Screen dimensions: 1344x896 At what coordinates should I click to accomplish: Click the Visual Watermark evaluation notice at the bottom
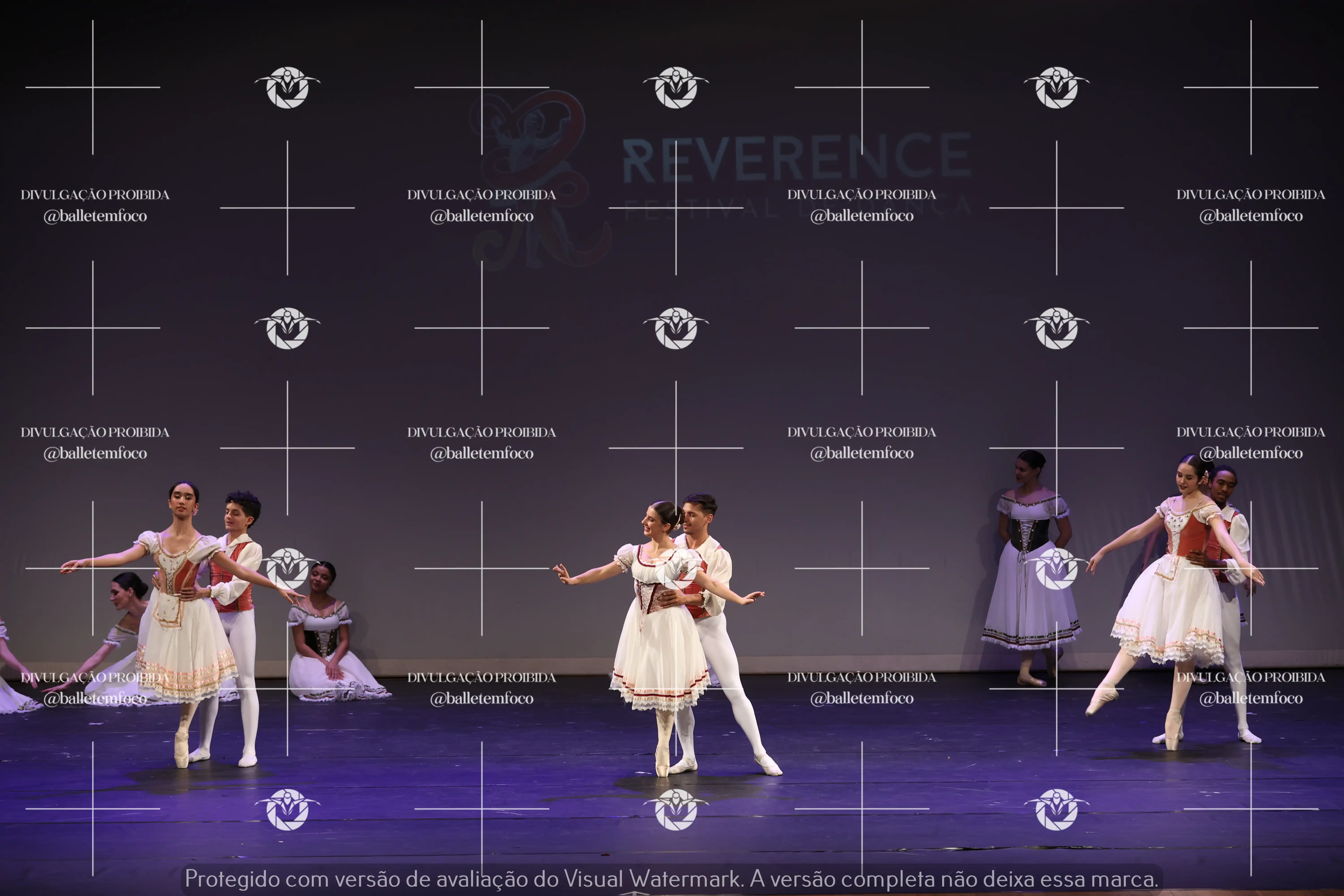point(671,879)
